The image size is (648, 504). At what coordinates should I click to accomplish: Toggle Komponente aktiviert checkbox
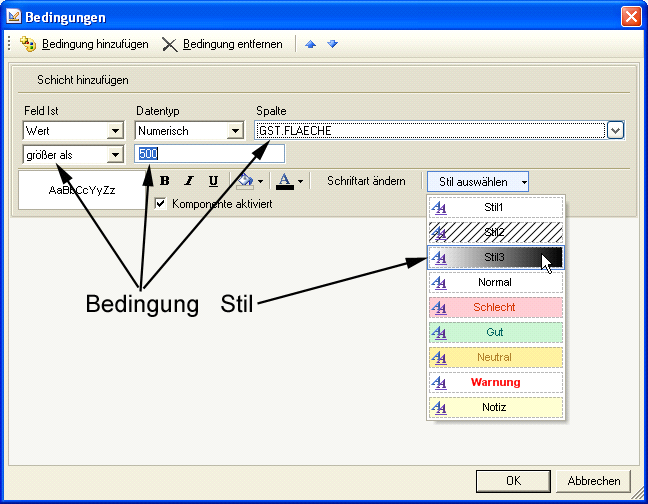(161, 203)
